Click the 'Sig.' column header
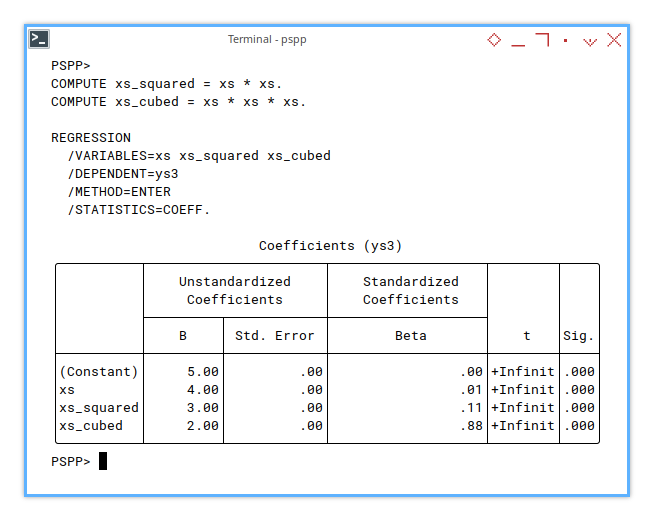 click(x=579, y=336)
